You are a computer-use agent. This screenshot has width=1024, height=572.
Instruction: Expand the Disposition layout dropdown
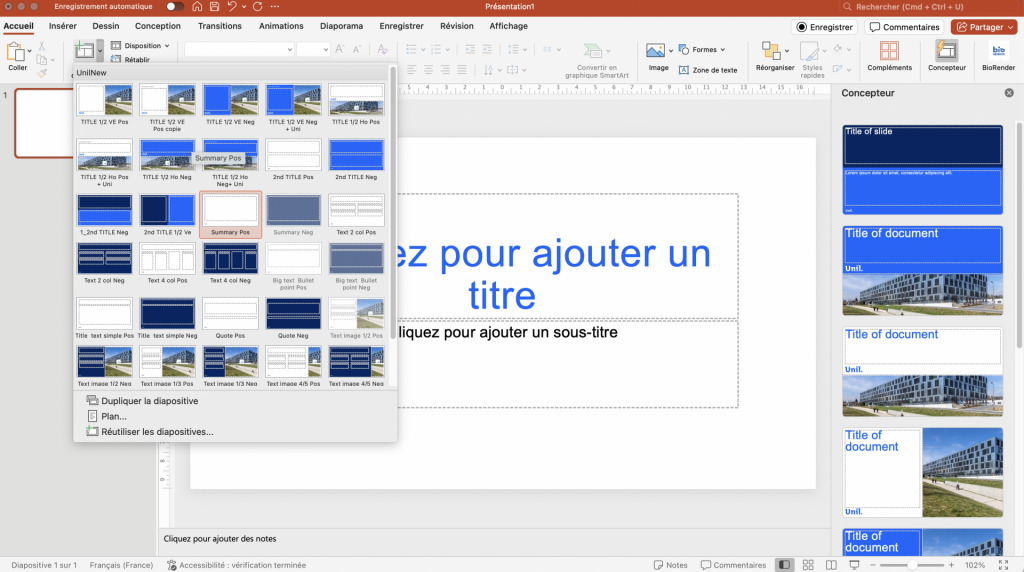coord(140,46)
